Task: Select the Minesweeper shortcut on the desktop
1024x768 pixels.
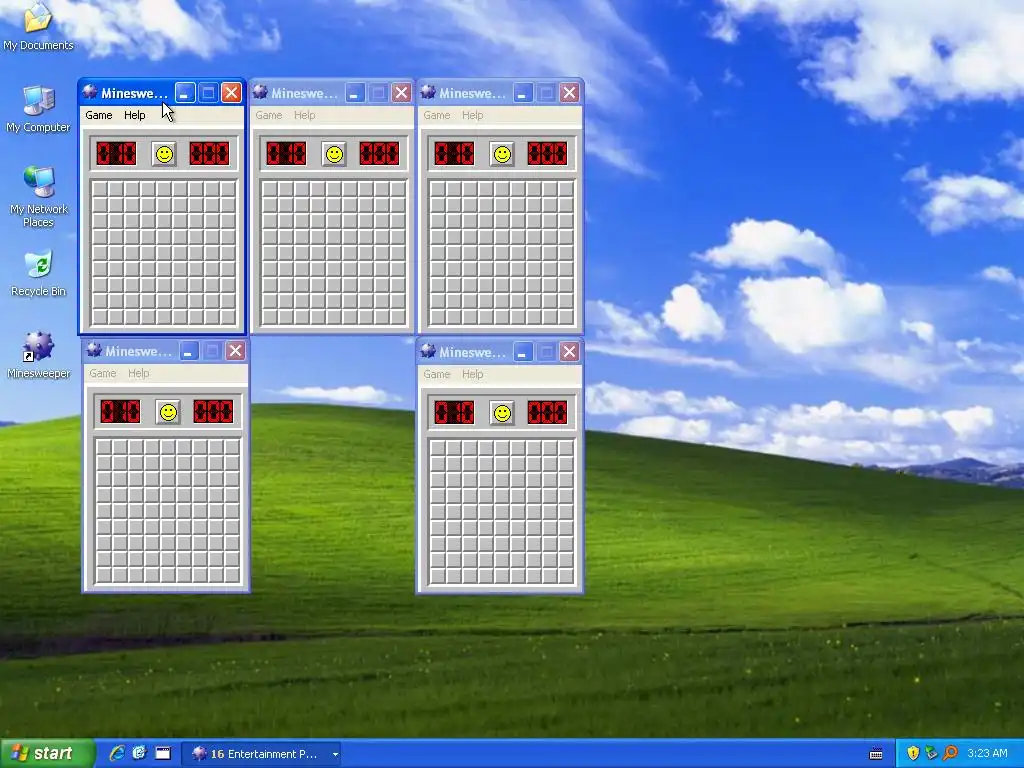Action: 39,355
